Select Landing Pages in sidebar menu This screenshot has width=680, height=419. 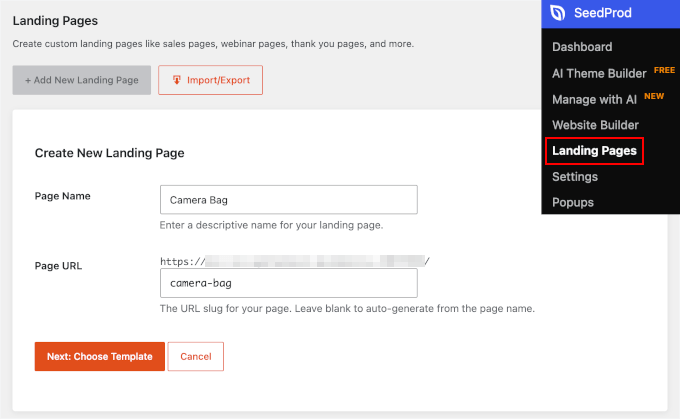coord(594,151)
